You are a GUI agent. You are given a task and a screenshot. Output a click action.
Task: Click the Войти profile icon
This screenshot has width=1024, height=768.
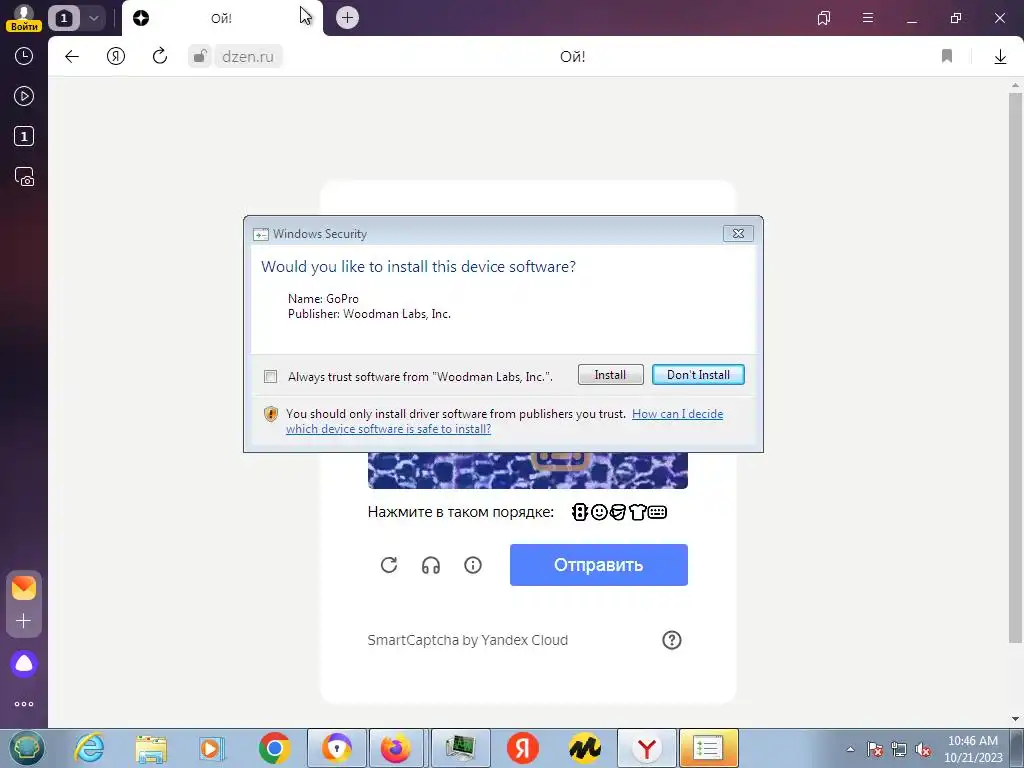(24, 18)
